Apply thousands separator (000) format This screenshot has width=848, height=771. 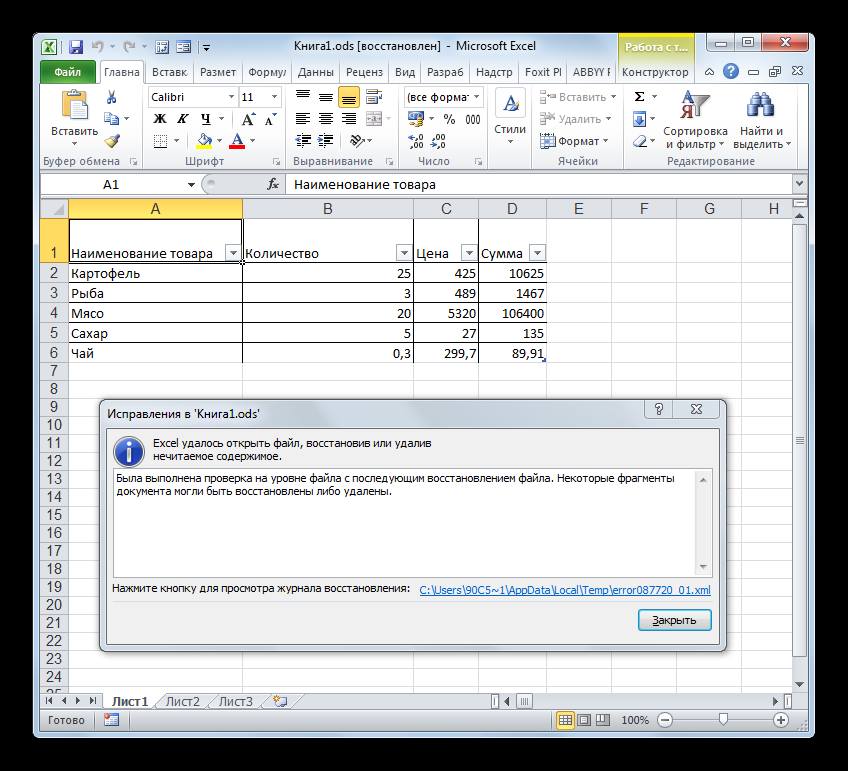point(473,119)
